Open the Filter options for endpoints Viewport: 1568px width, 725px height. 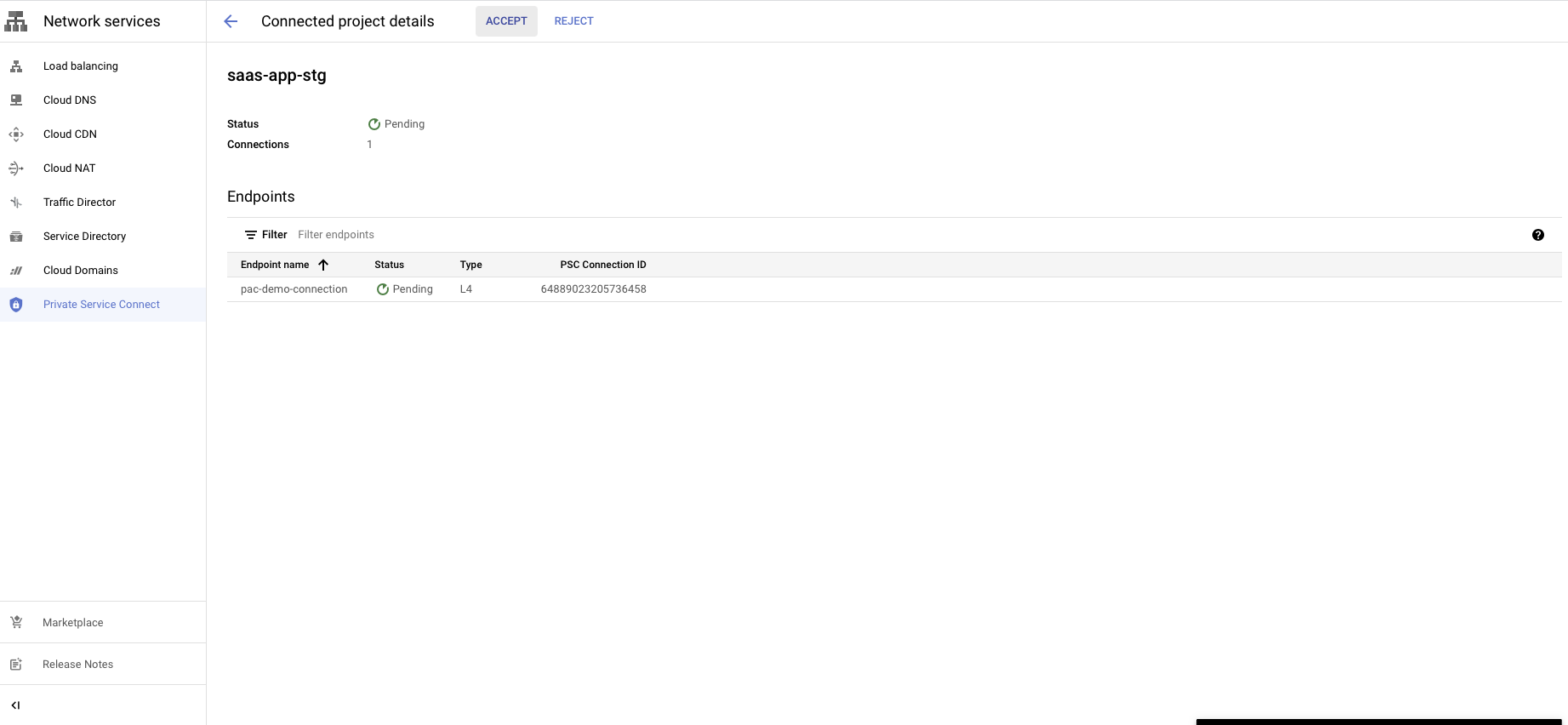pos(266,235)
